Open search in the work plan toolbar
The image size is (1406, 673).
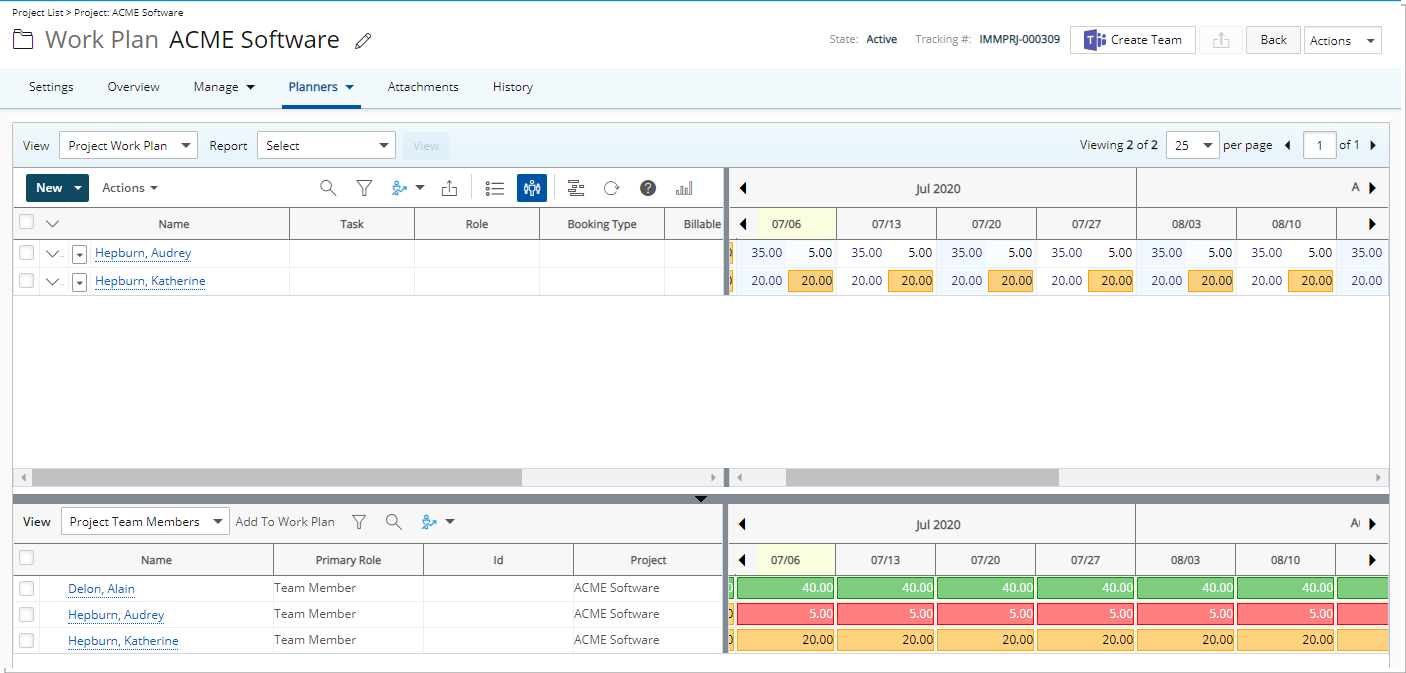click(328, 188)
